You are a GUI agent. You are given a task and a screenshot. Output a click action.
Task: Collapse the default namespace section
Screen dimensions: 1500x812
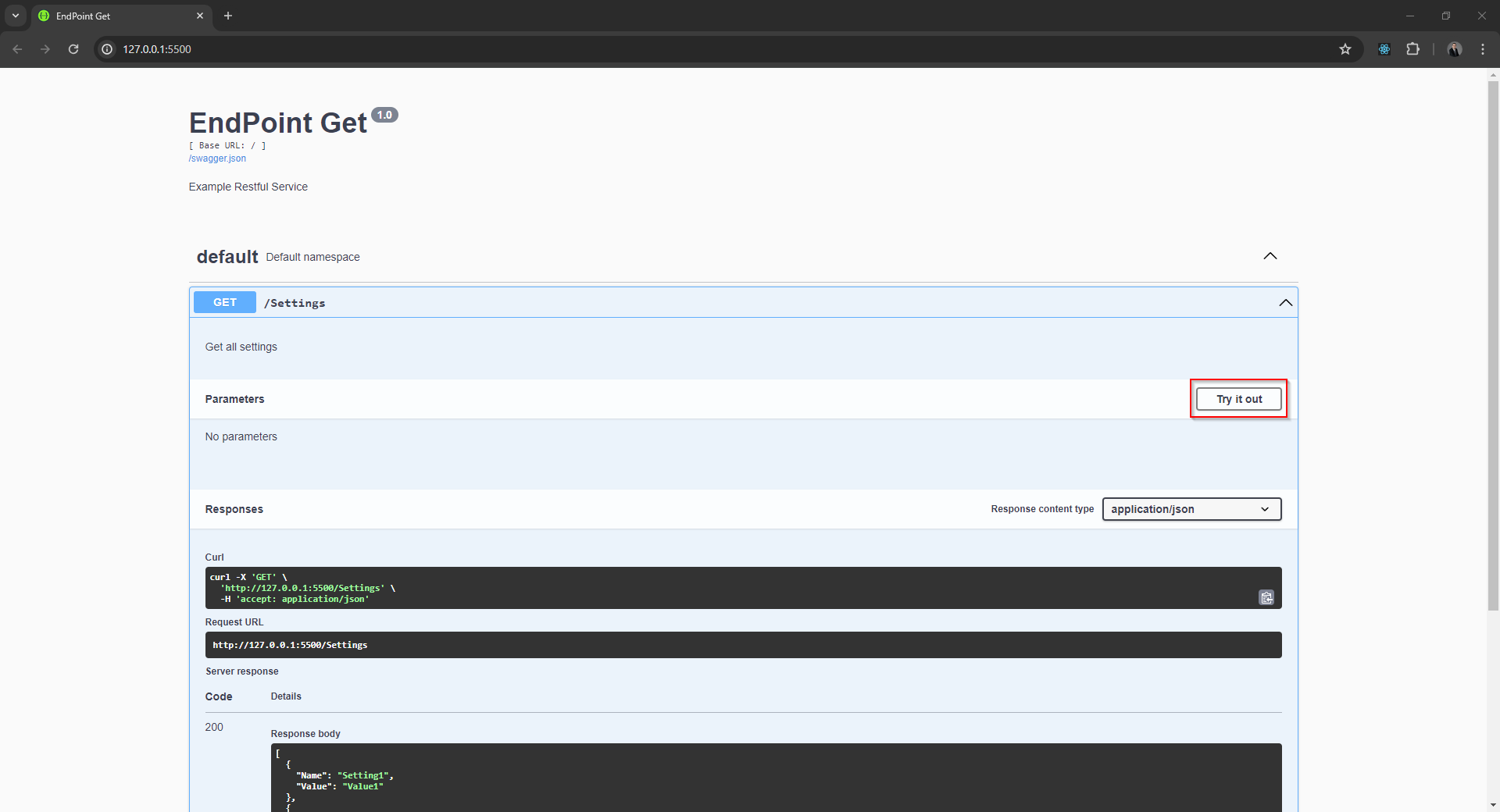click(x=1270, y=256)
